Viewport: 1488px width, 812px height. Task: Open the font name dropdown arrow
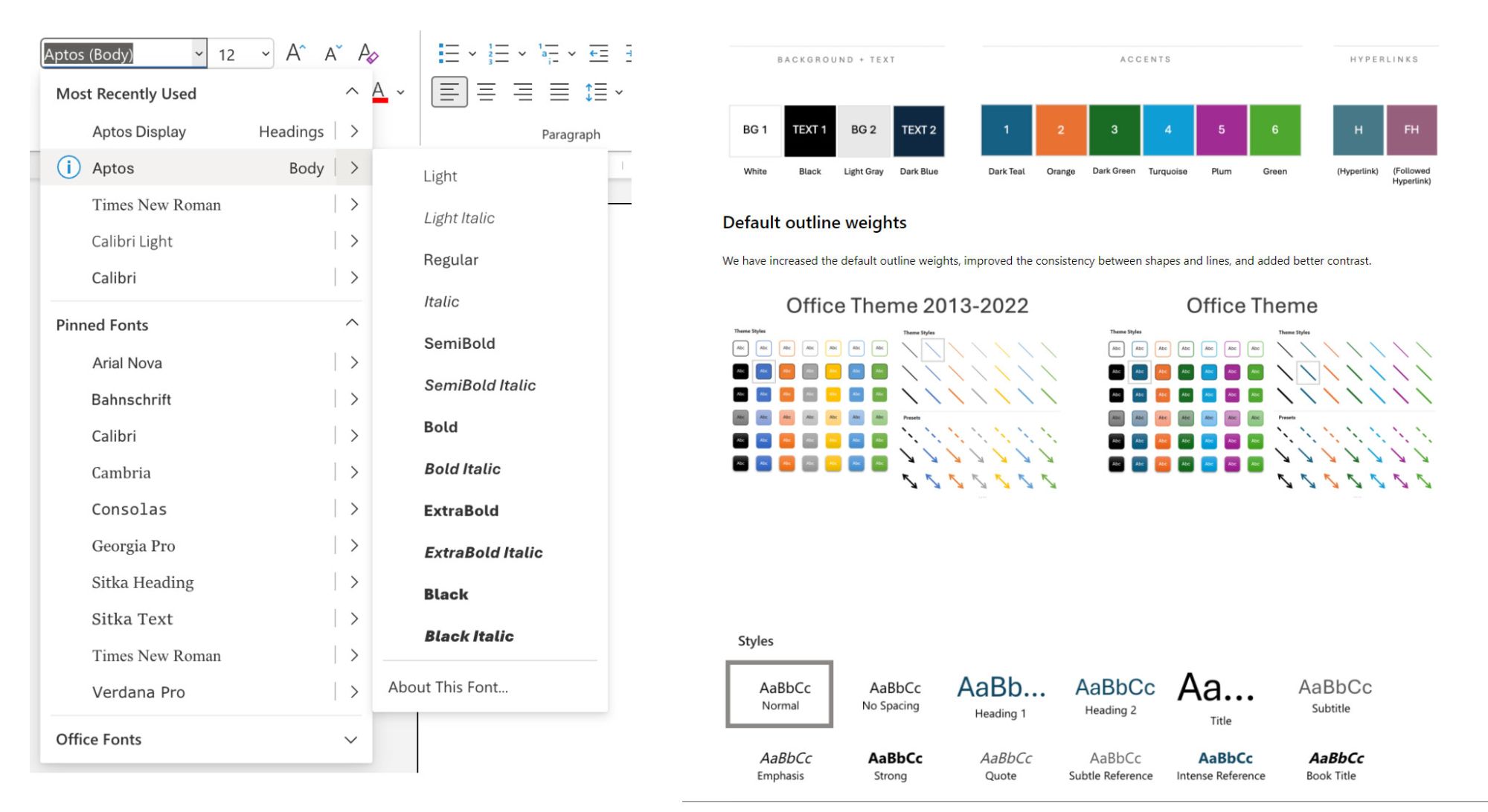pos(199,54)
